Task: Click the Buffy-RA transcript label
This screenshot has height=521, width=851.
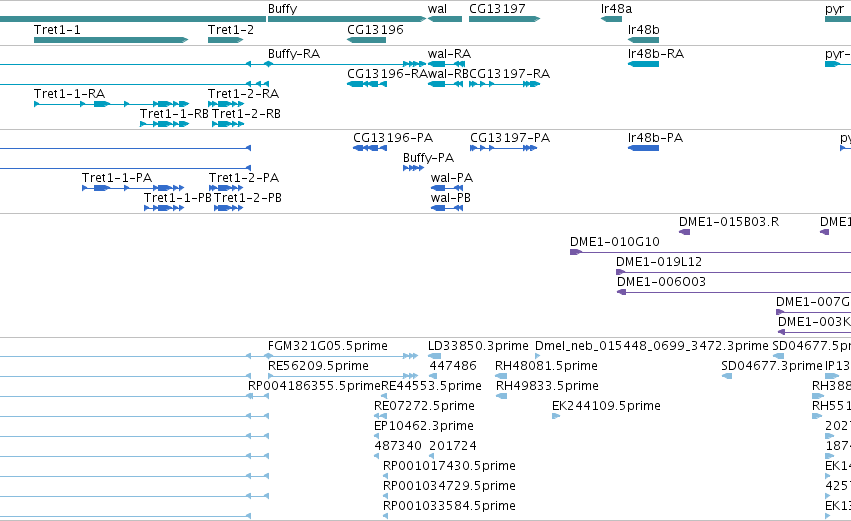Action: (x=294, y=54)
